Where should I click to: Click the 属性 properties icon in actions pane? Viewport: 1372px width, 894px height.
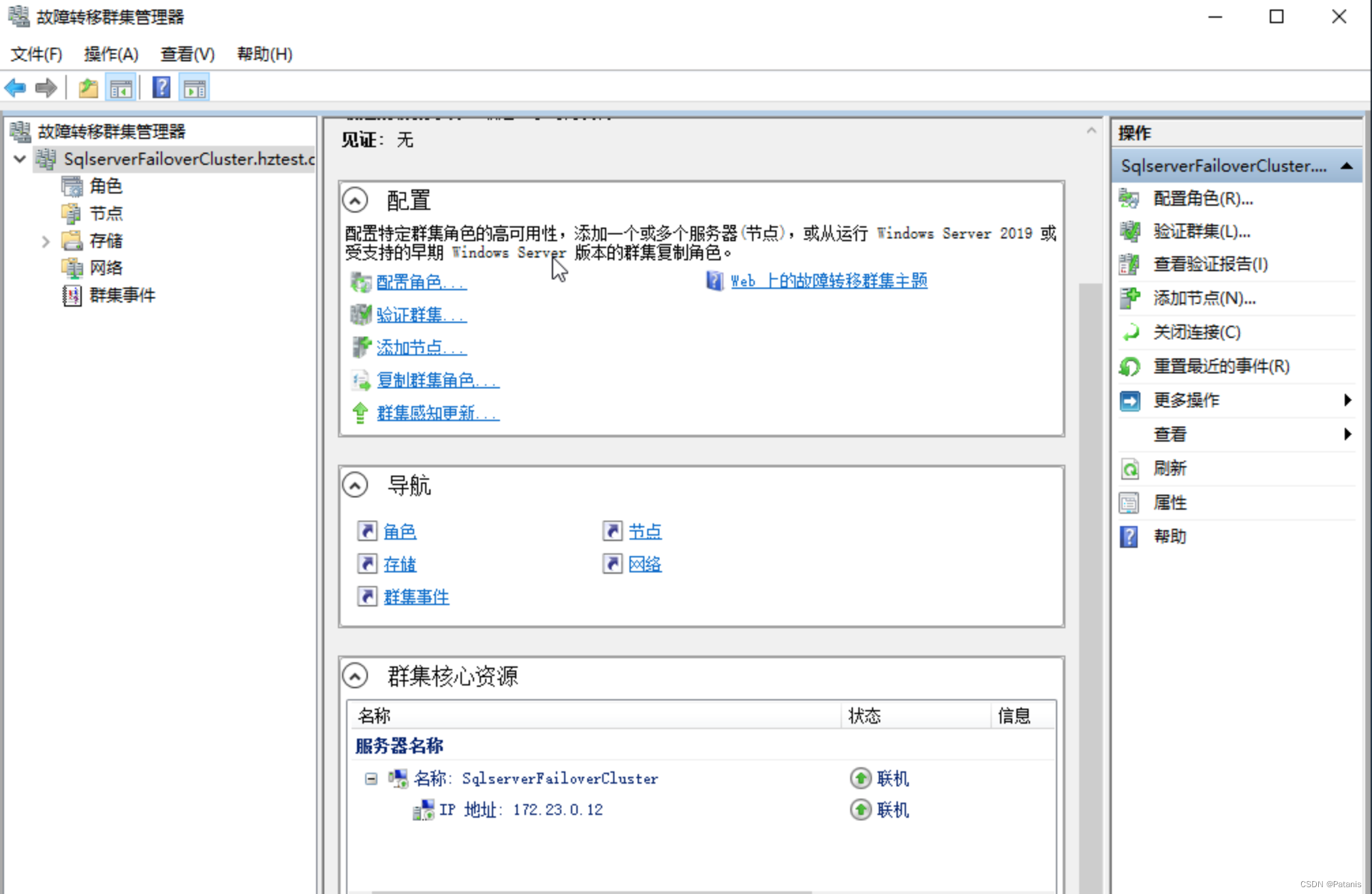(1129, 503)
